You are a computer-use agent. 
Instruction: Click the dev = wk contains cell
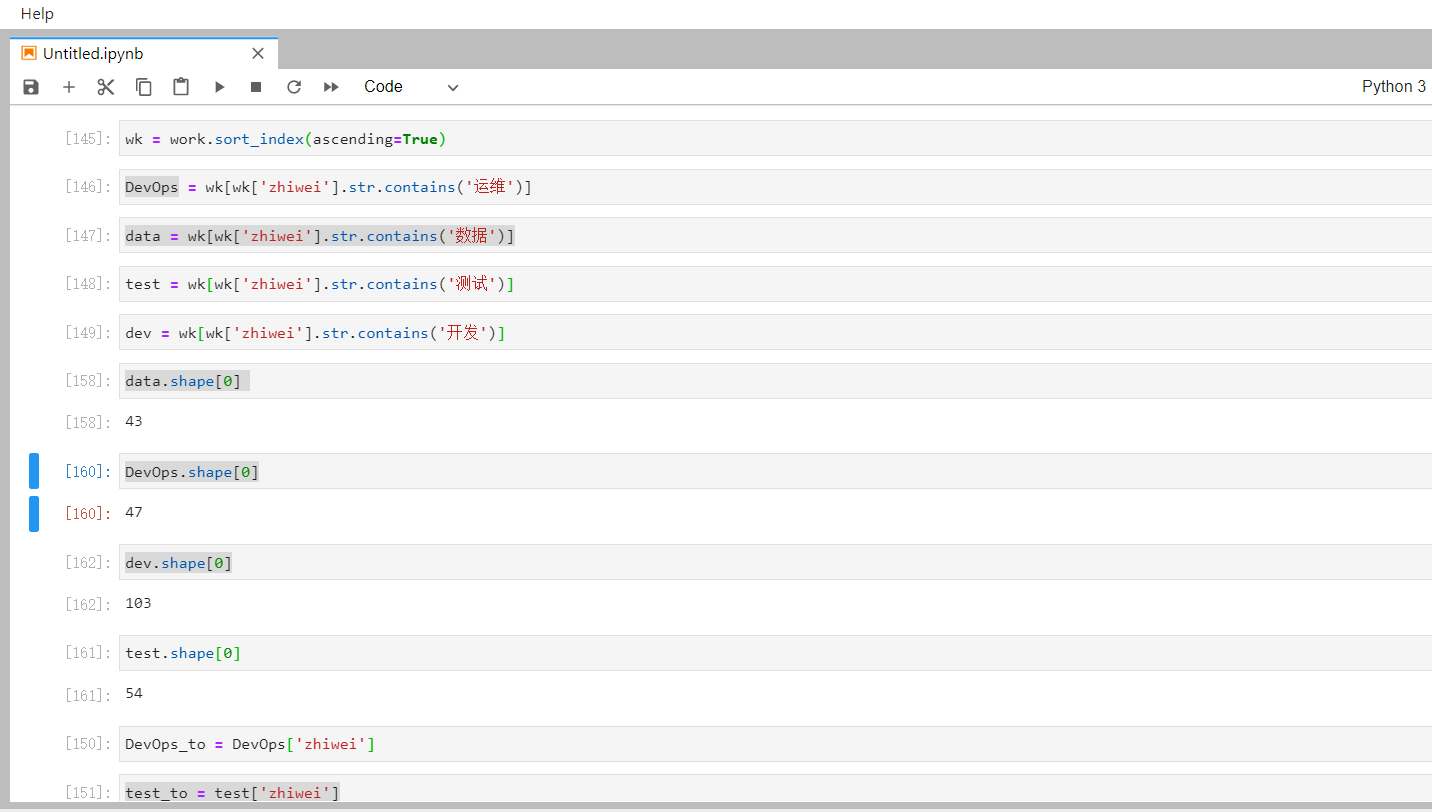775,333
